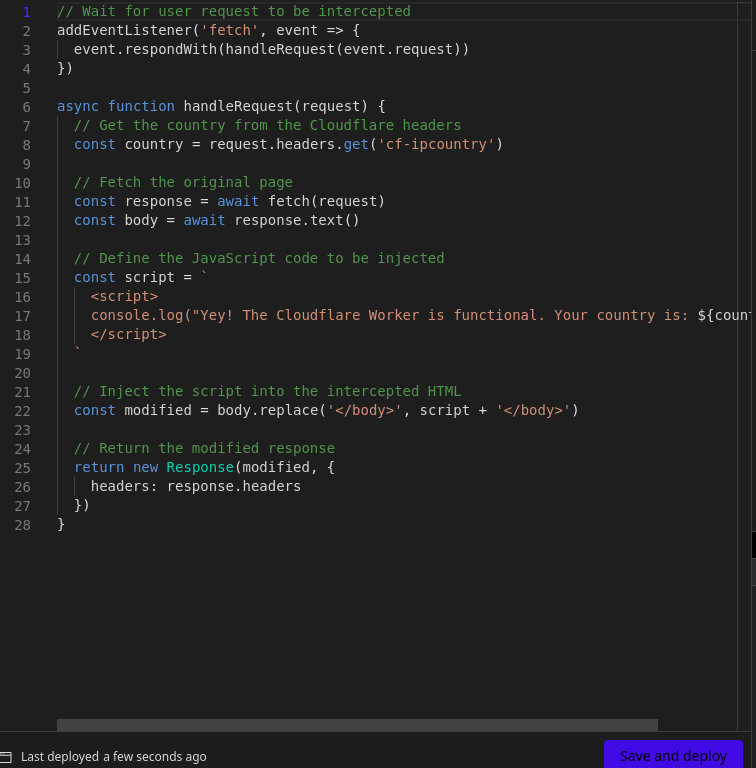Click the comment 'Get the country from the Cloudflare headers'
756x768 pixels.
tap(267, 125)
